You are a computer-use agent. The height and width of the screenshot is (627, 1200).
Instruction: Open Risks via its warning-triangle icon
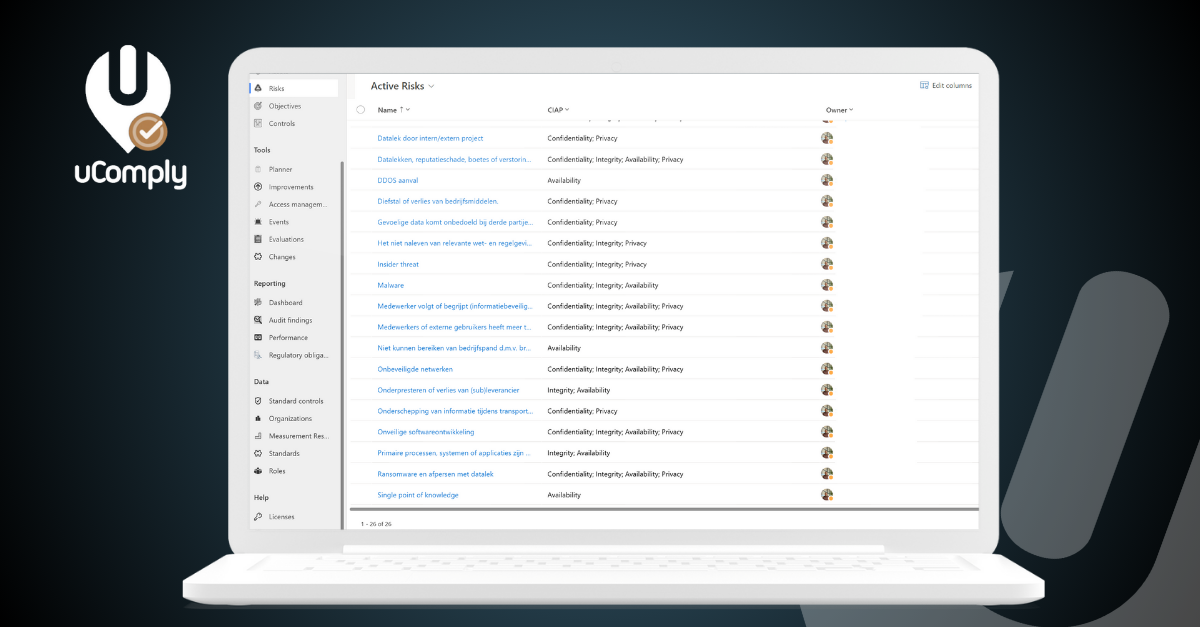258,88
